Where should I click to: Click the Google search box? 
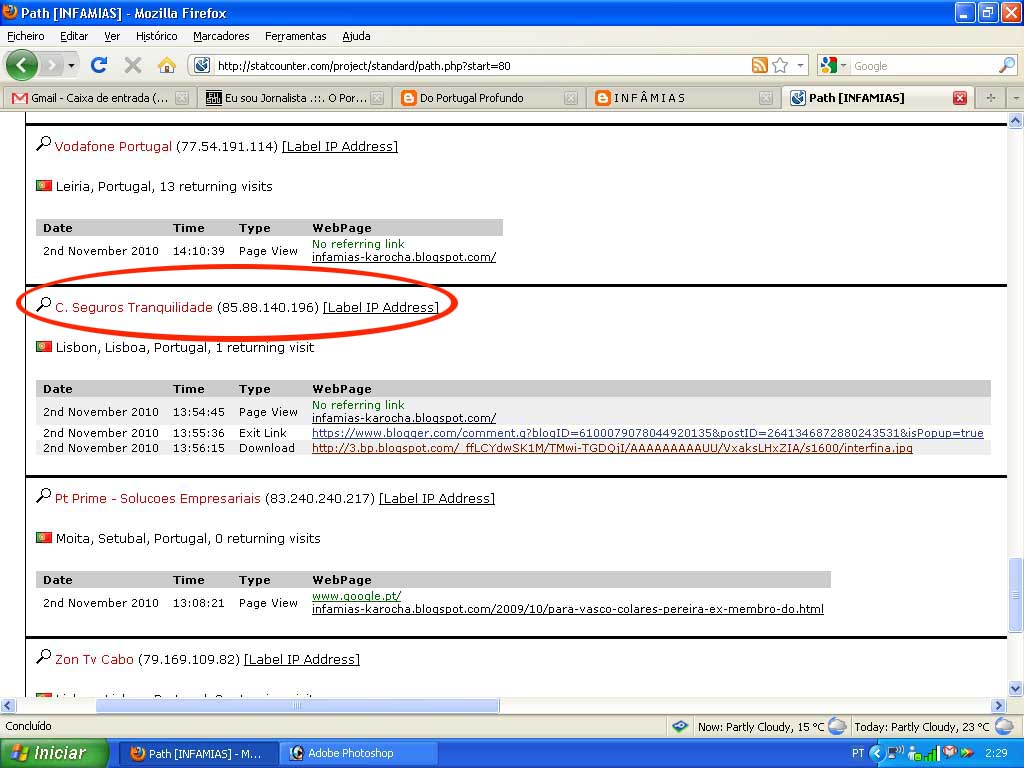923,65
